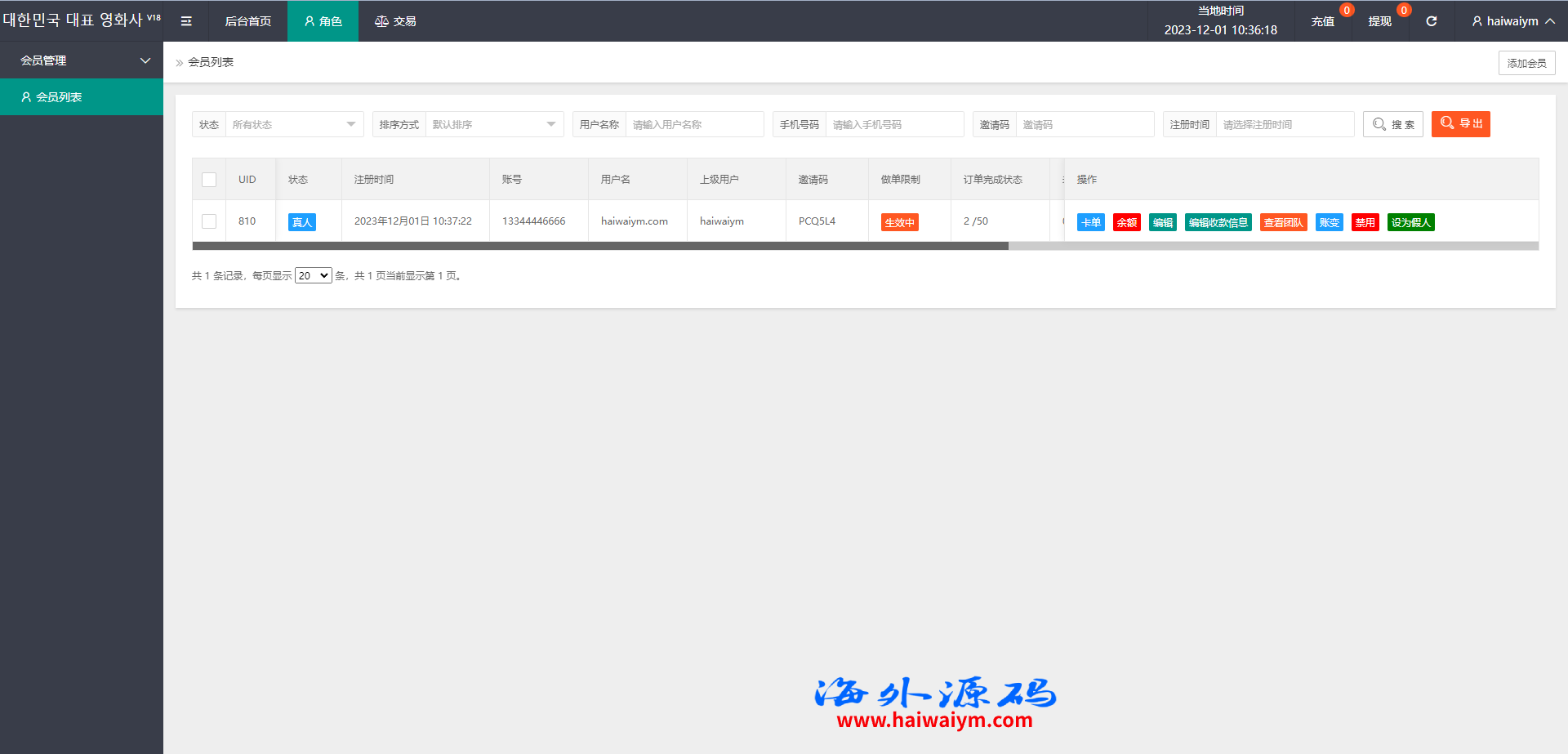The image size is (1568, 754).
Task: Tick the select-all checkbox in table header
Action: click(x=209, y=180)
